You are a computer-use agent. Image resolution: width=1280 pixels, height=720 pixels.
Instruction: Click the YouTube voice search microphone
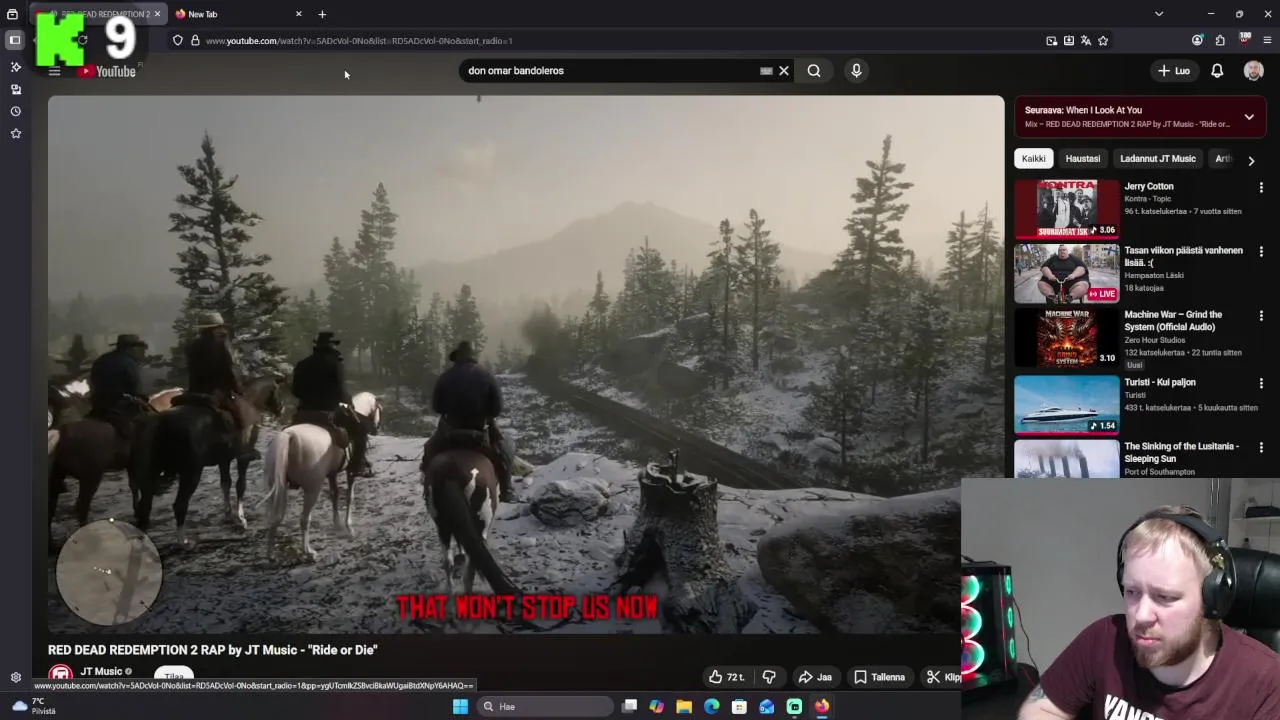(x=856, y=71)
